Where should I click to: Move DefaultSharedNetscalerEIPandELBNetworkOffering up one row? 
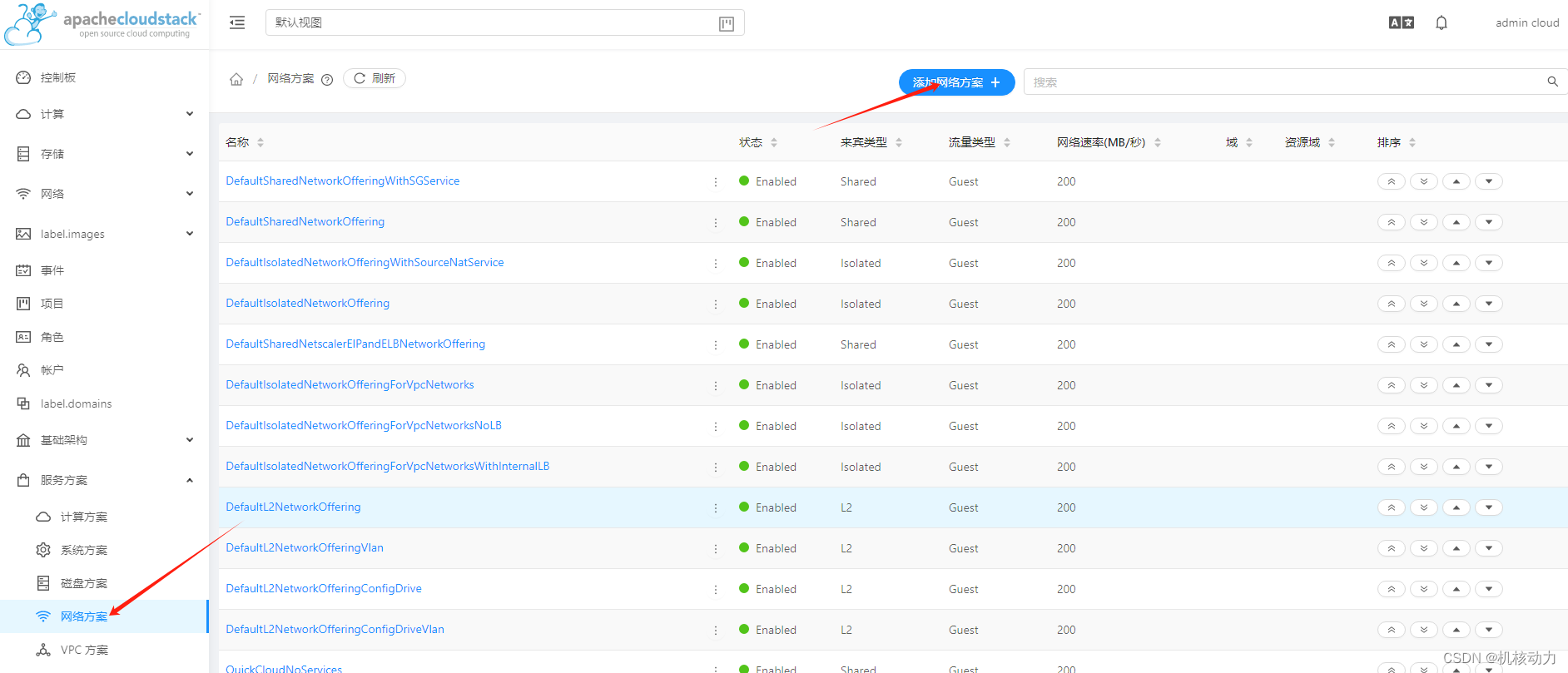(1456, 344)
